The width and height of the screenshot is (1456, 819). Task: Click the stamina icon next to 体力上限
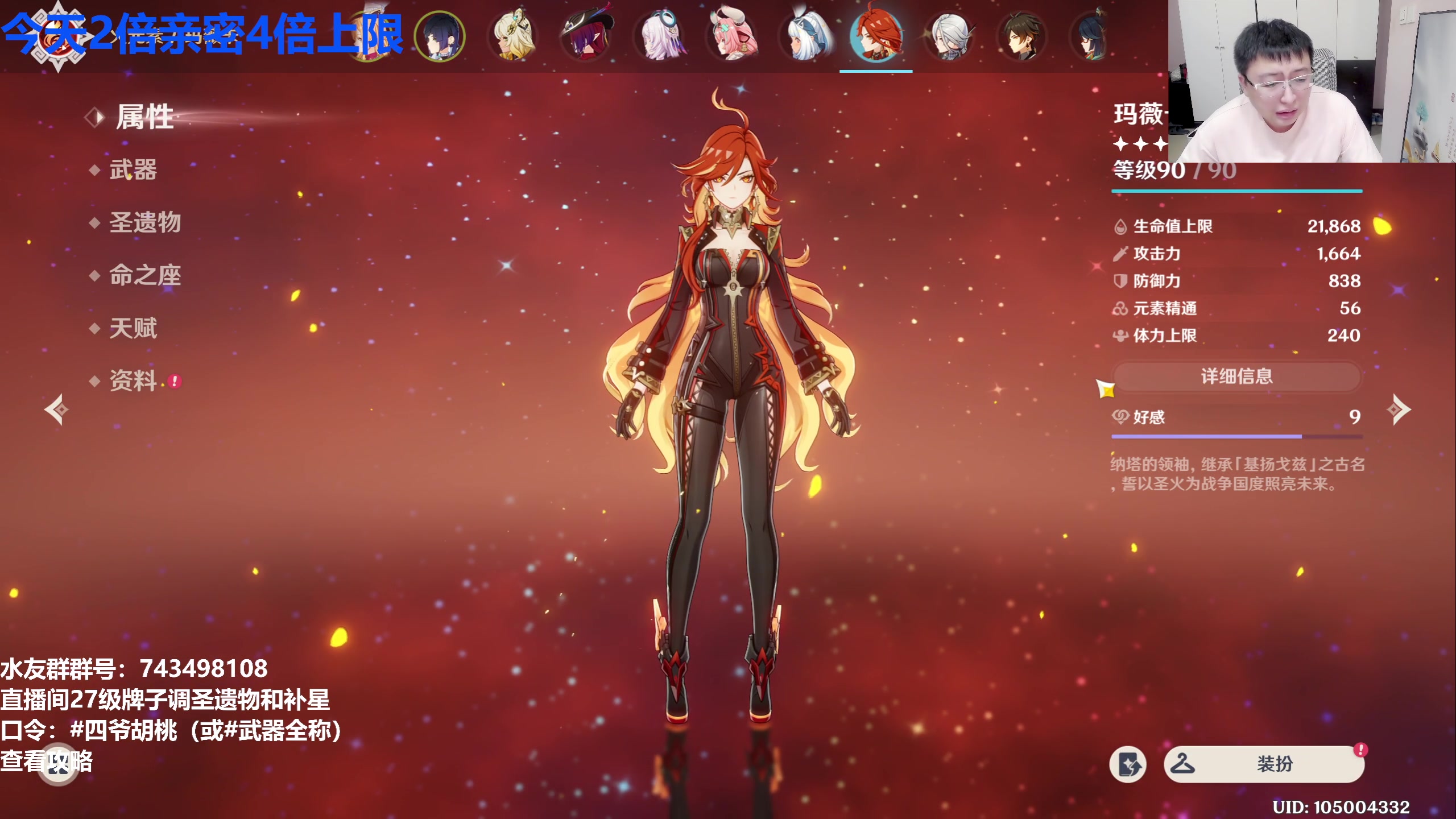pos(1120,336)
